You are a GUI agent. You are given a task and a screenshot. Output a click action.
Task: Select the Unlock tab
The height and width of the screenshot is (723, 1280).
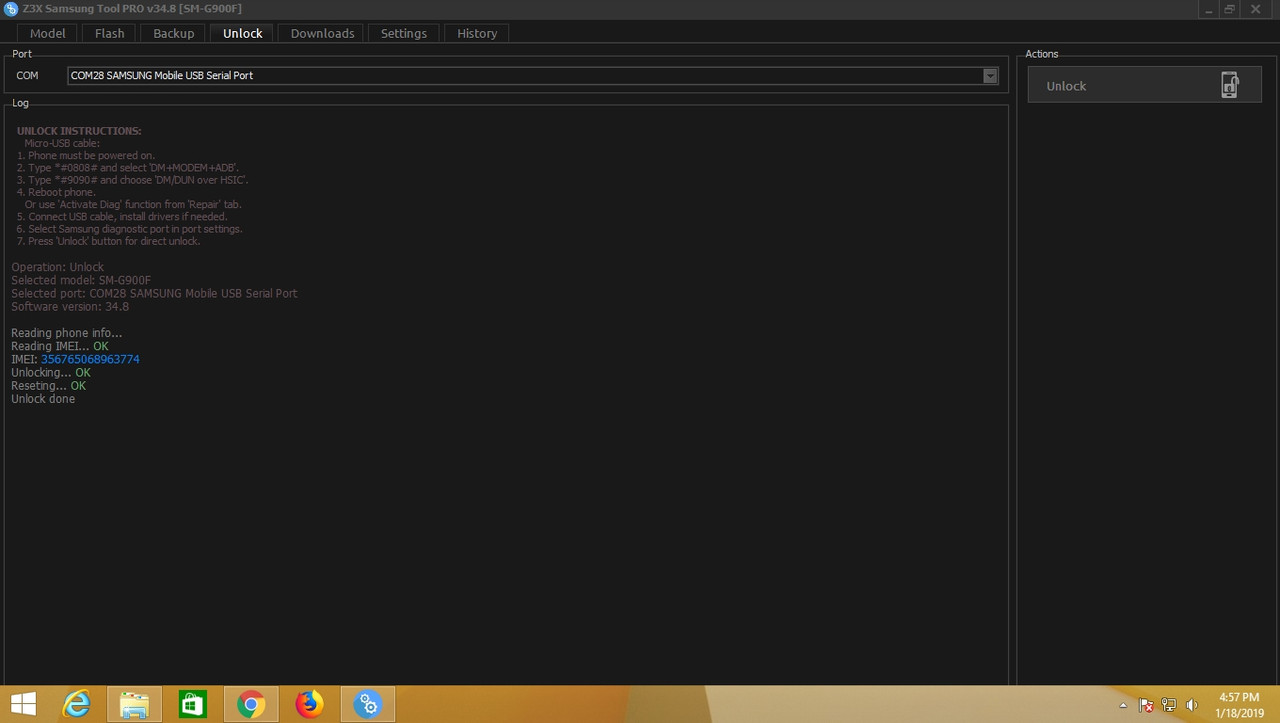[243, 33]
